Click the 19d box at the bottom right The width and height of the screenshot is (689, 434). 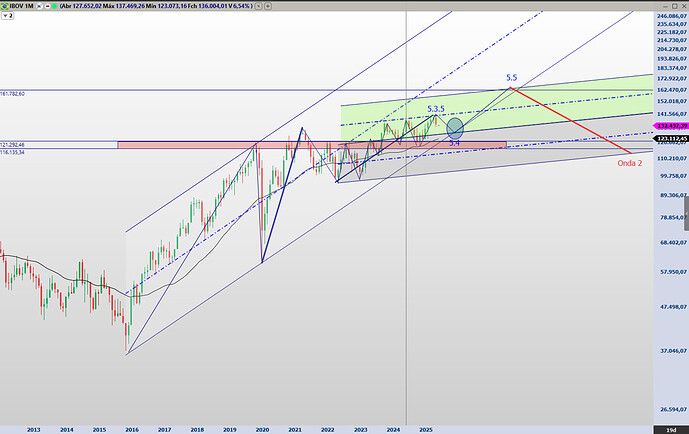pyautogui.click(x=670, y=427)
